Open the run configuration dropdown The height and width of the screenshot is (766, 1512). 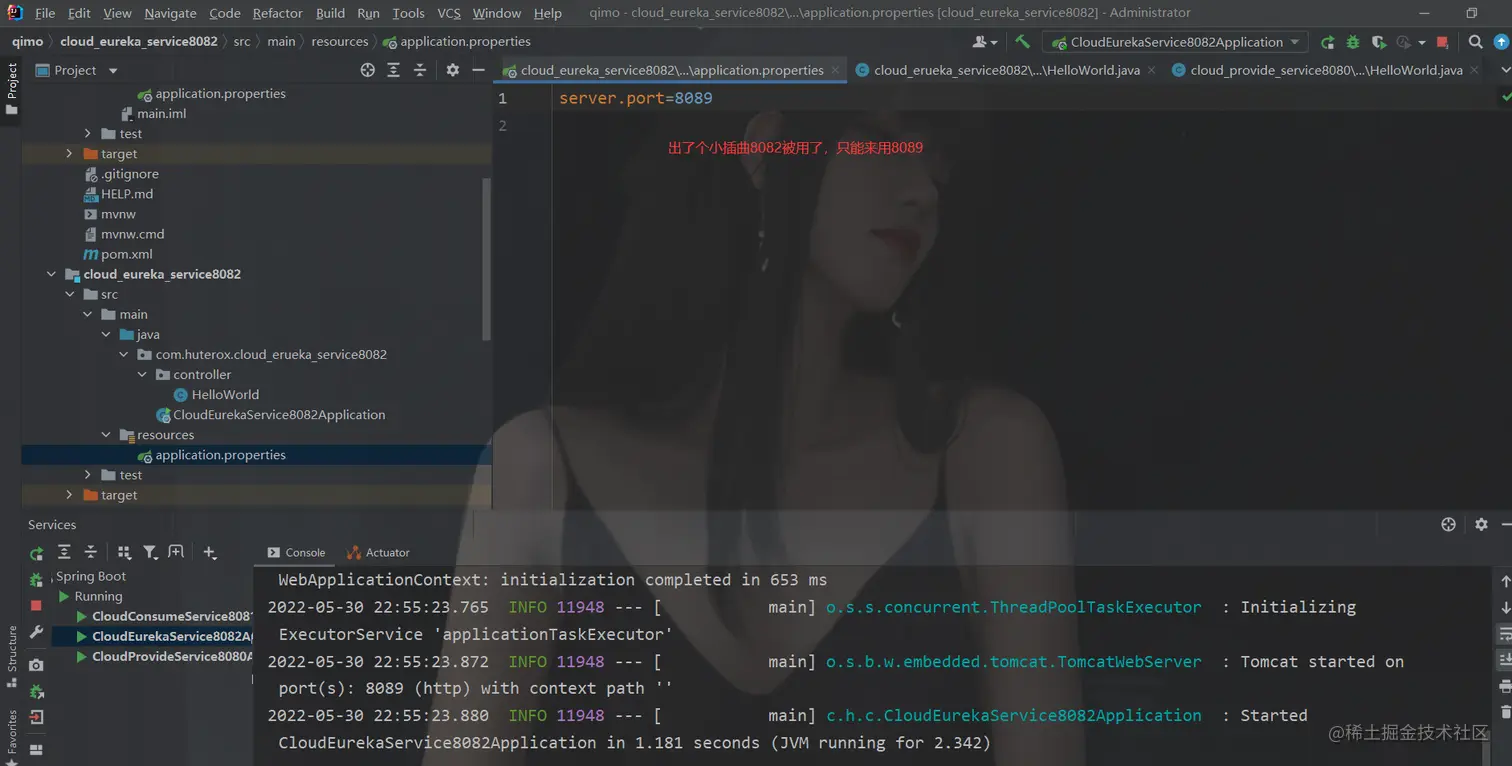tap(1174, 42)
